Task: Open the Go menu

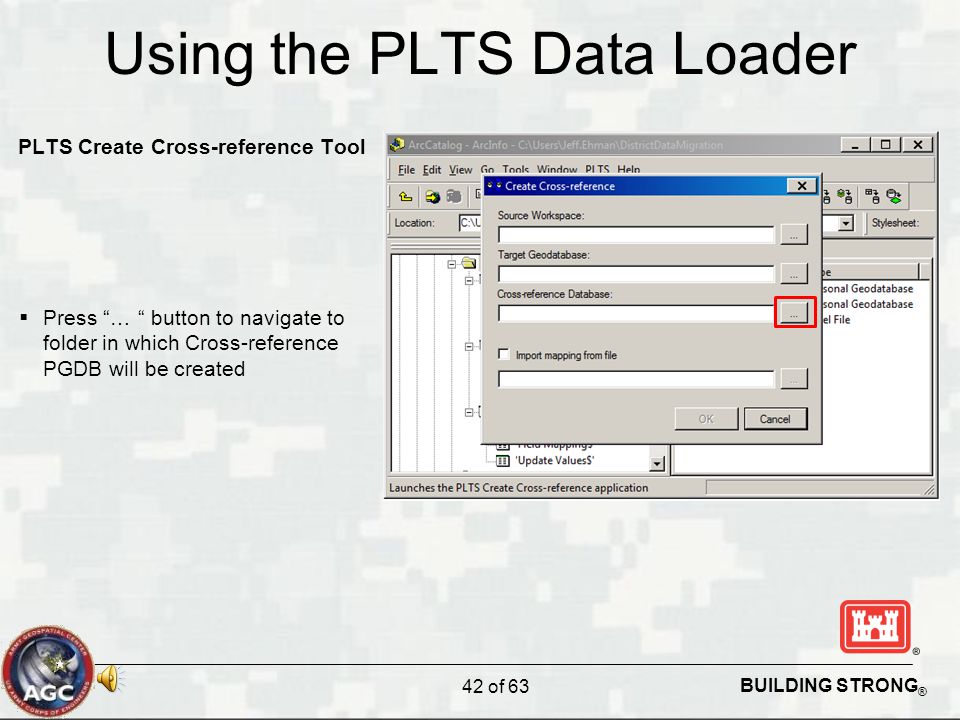Action: tap(487, 170)
